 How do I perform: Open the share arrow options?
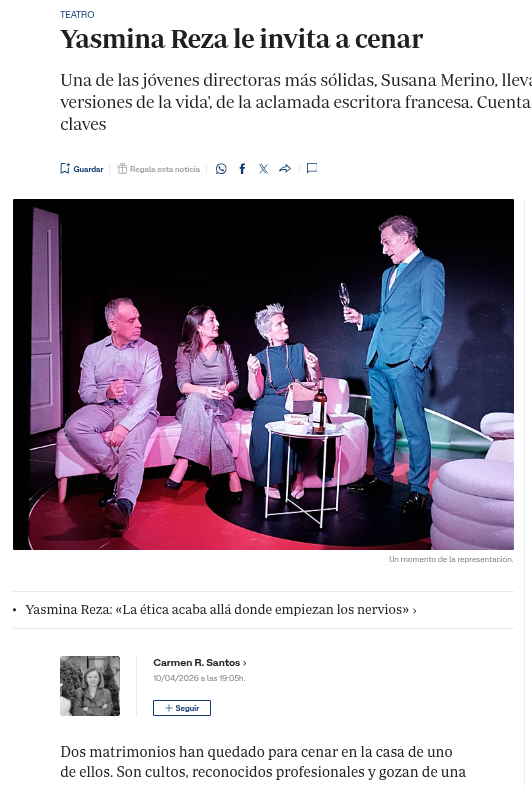pos(285,169)
